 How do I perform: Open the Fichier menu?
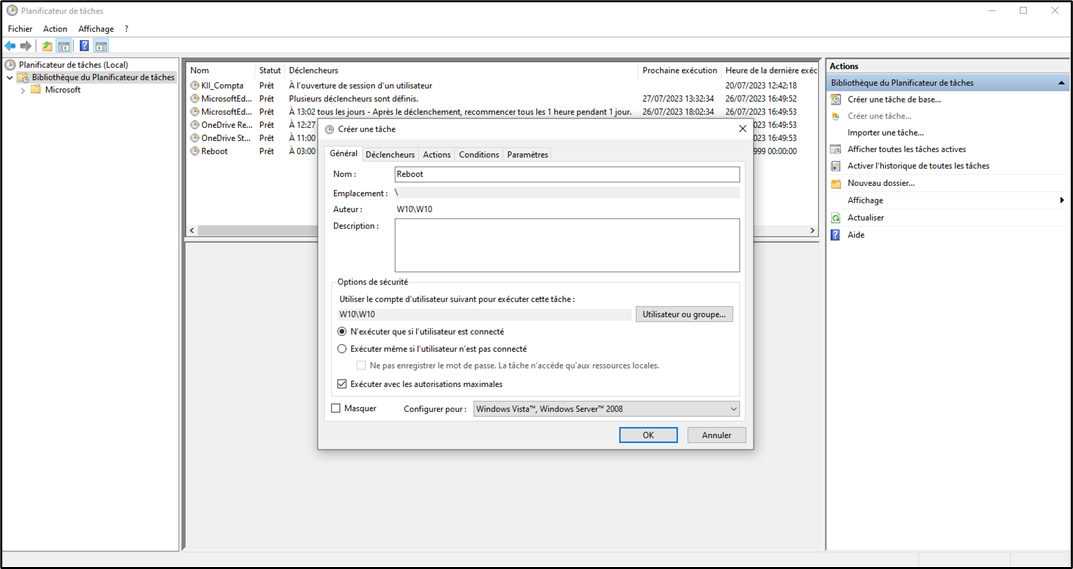(20, 29)
